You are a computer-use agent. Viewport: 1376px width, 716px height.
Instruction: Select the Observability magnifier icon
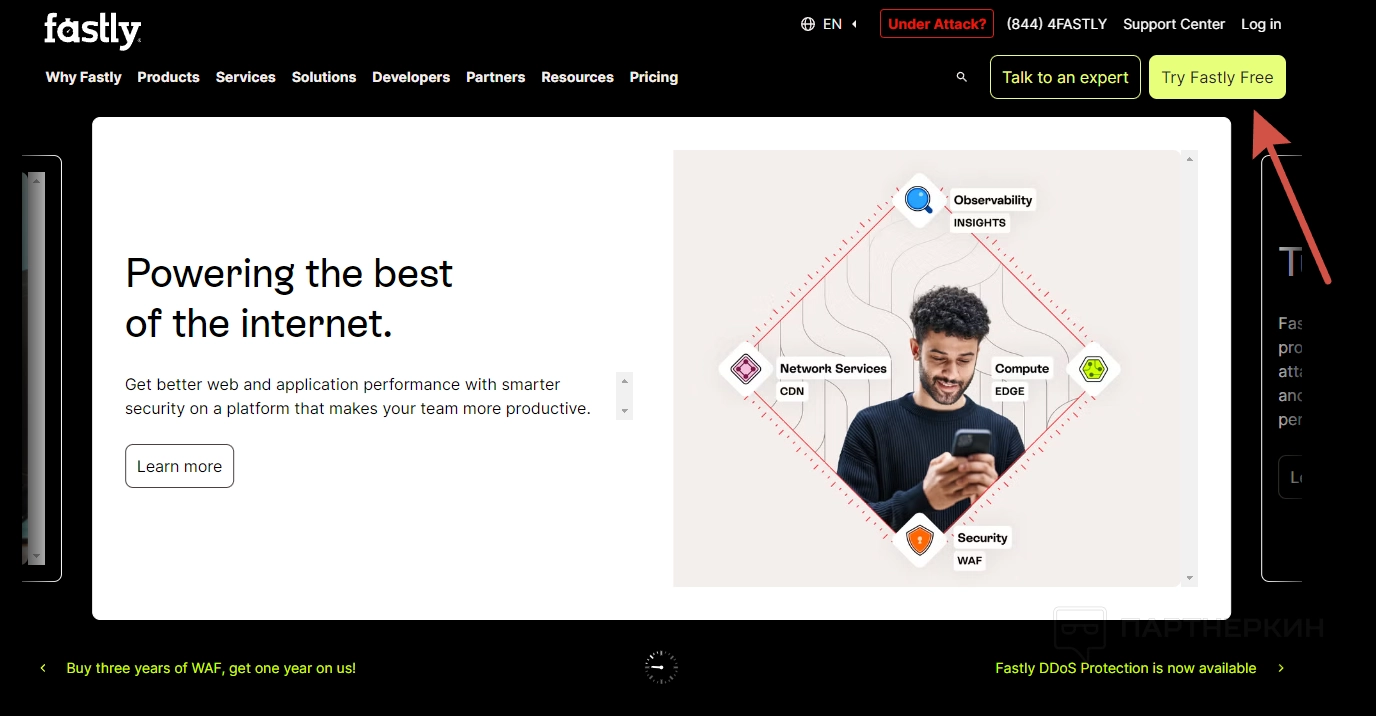pos(918,199)
